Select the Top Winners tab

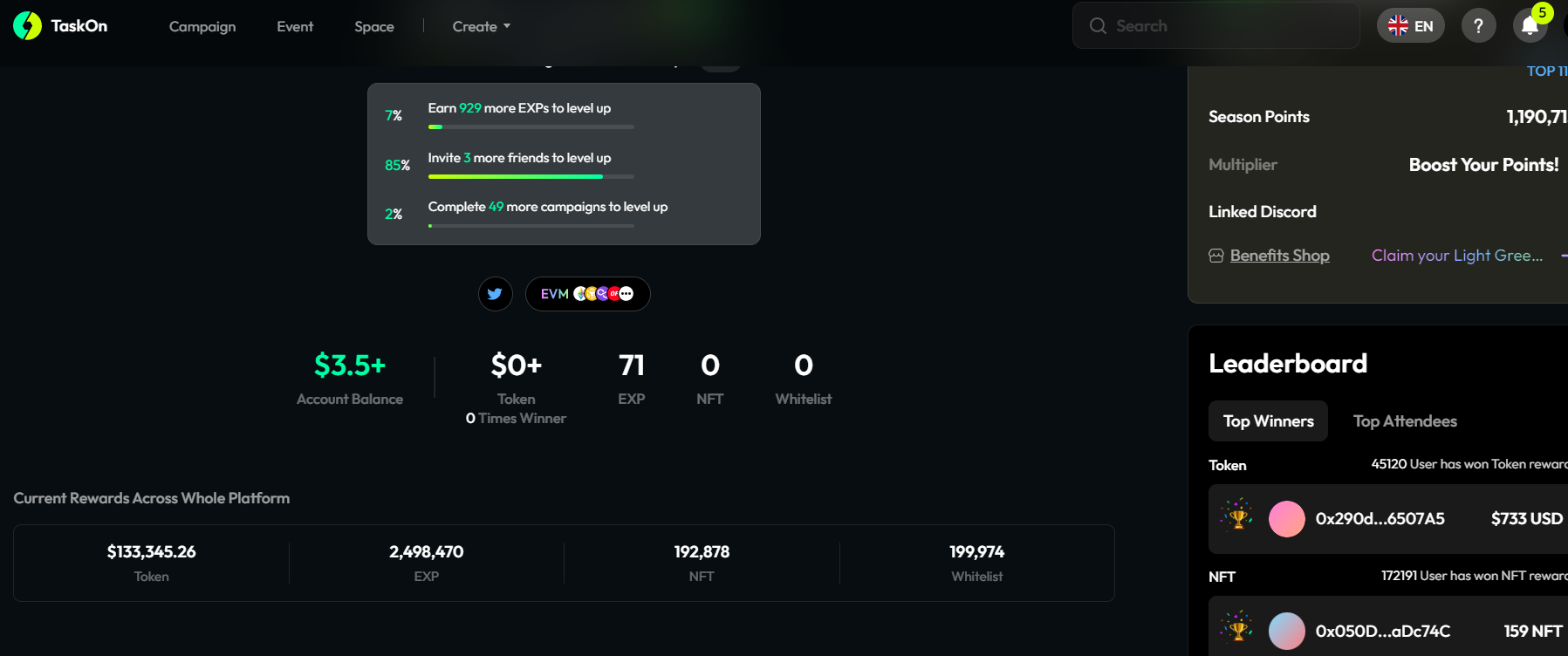pyautogui.click(x=1268, y=421)
